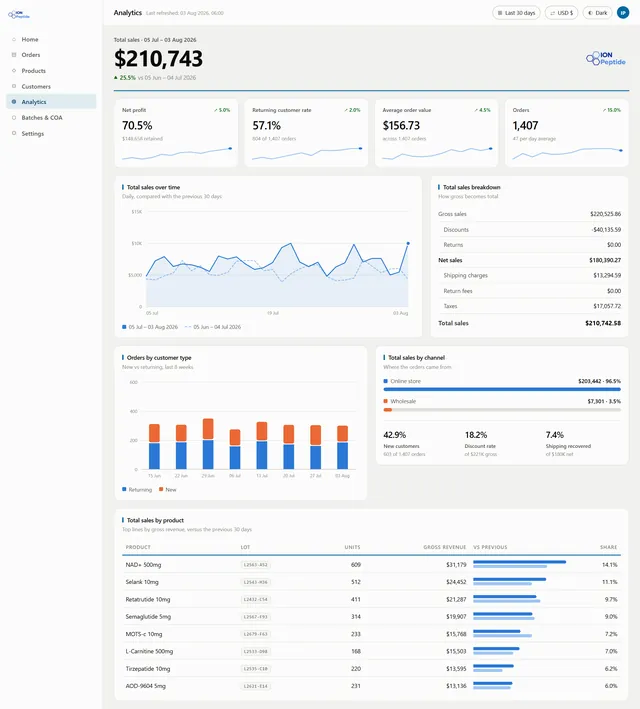The width and height of the screenshot is (640, 709).
Task: Click the 42.9% New customers stat
Action: 404,443
